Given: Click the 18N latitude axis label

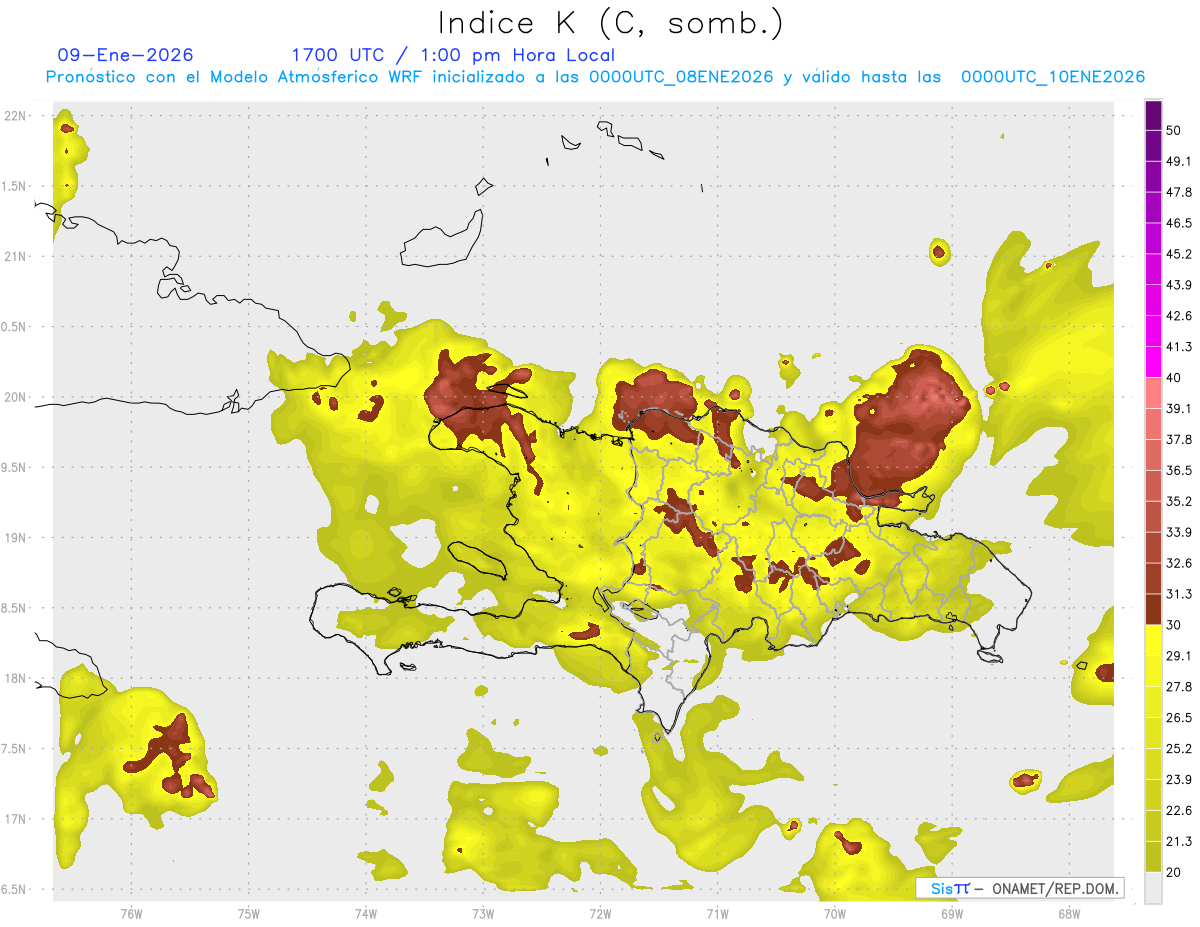Looking at the screenshot, I should pos(16,679).
